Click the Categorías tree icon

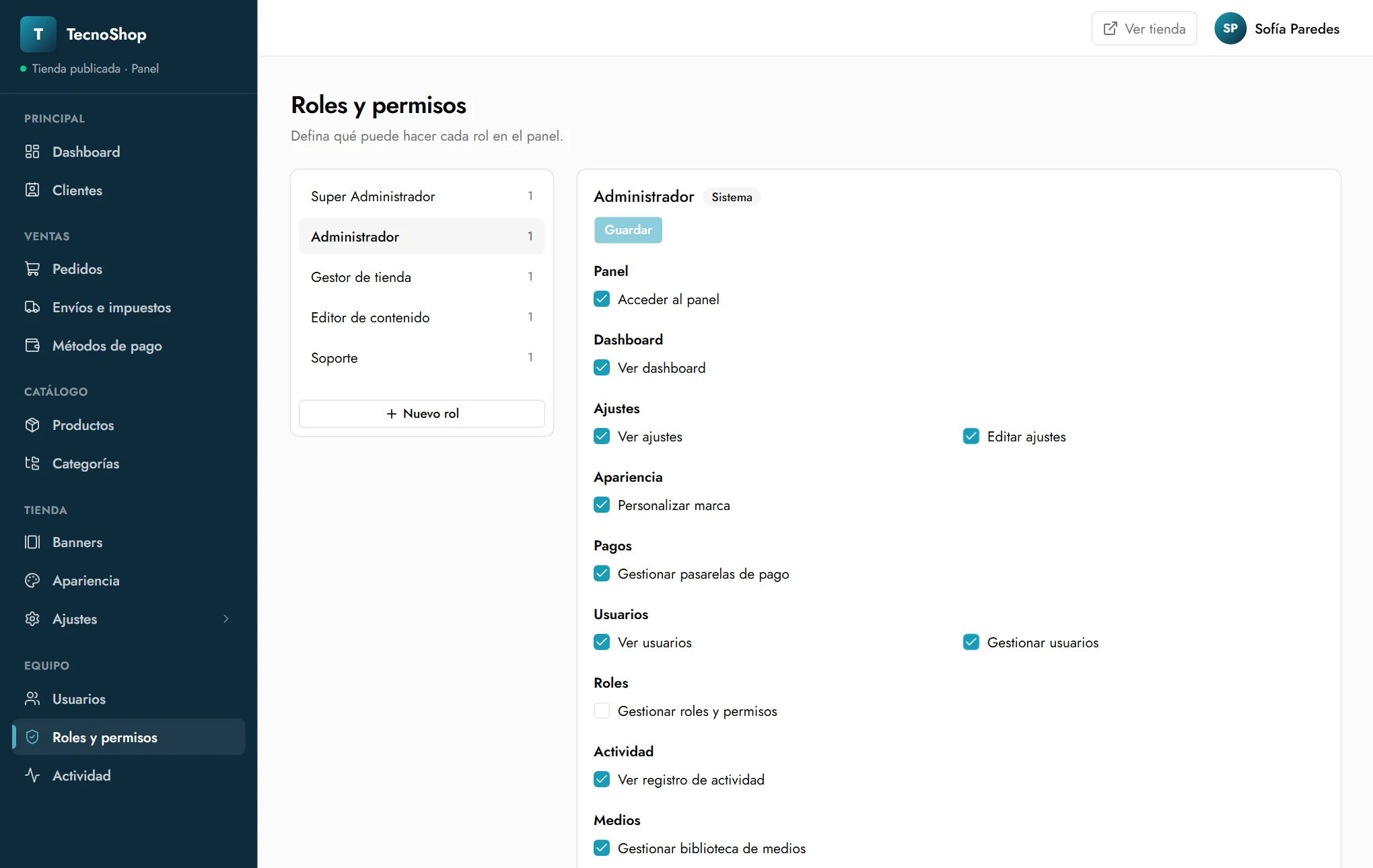[32, 463]
